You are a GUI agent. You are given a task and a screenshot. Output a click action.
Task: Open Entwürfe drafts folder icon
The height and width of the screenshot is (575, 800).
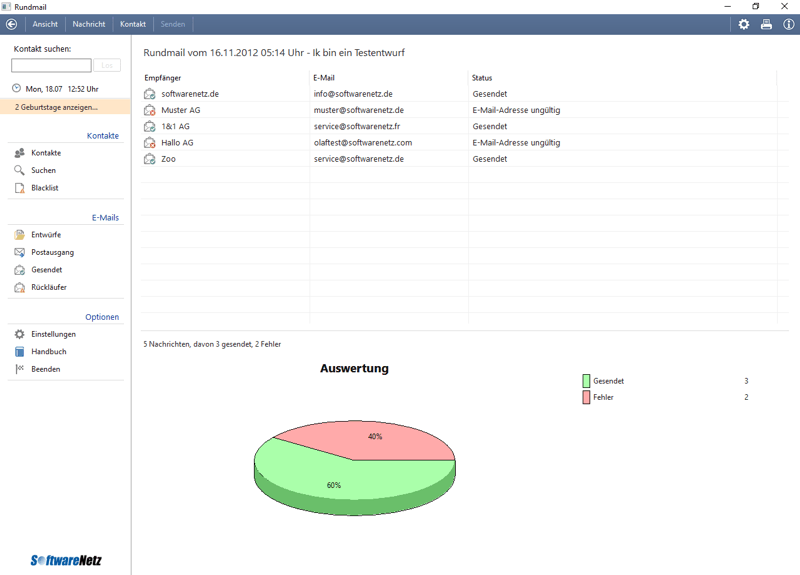19,235
